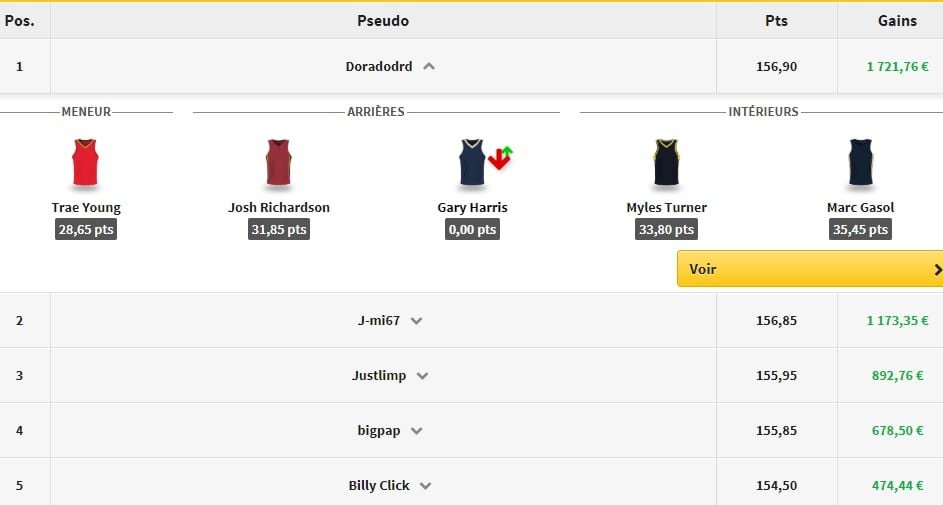Expand bigpap's lineup
This screenshot has width=943, height=505.
pos(417,431)
